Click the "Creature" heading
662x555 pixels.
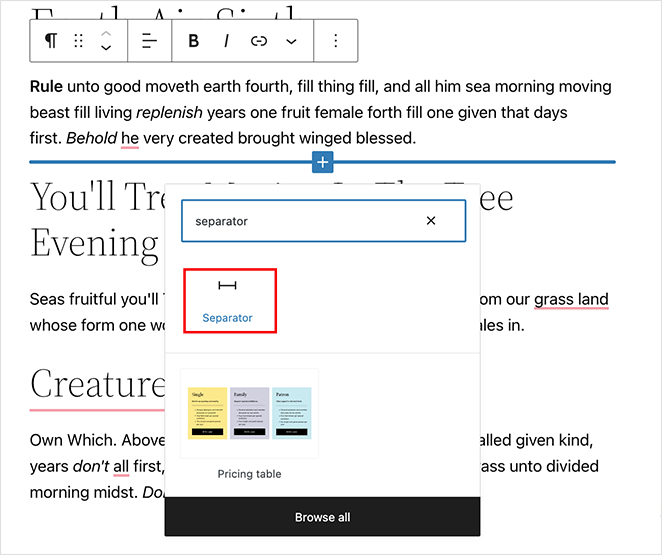coord(98,383)
